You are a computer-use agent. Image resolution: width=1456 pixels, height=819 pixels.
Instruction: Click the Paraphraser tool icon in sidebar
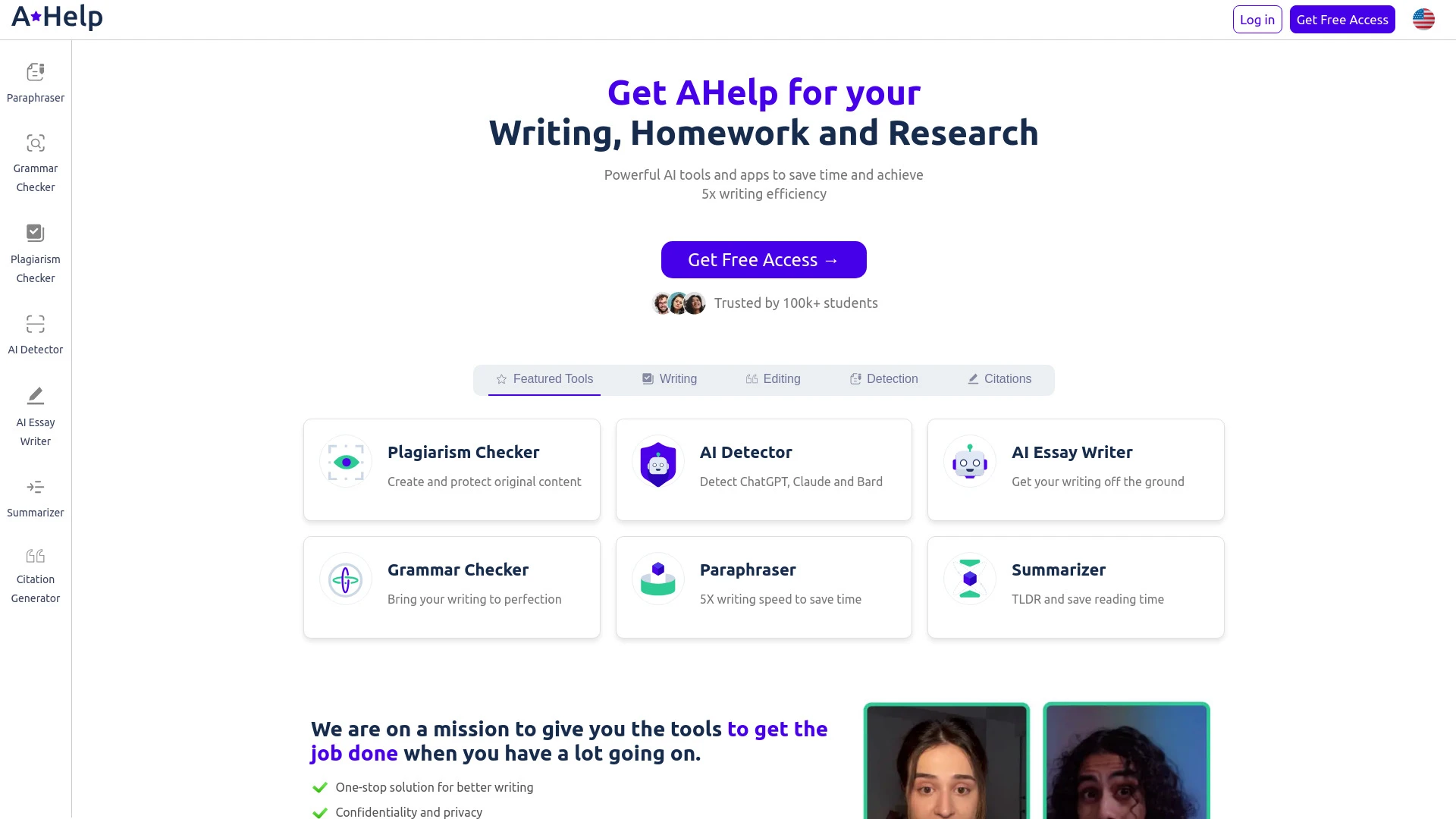pyautogui.click(x=35, y=71)
